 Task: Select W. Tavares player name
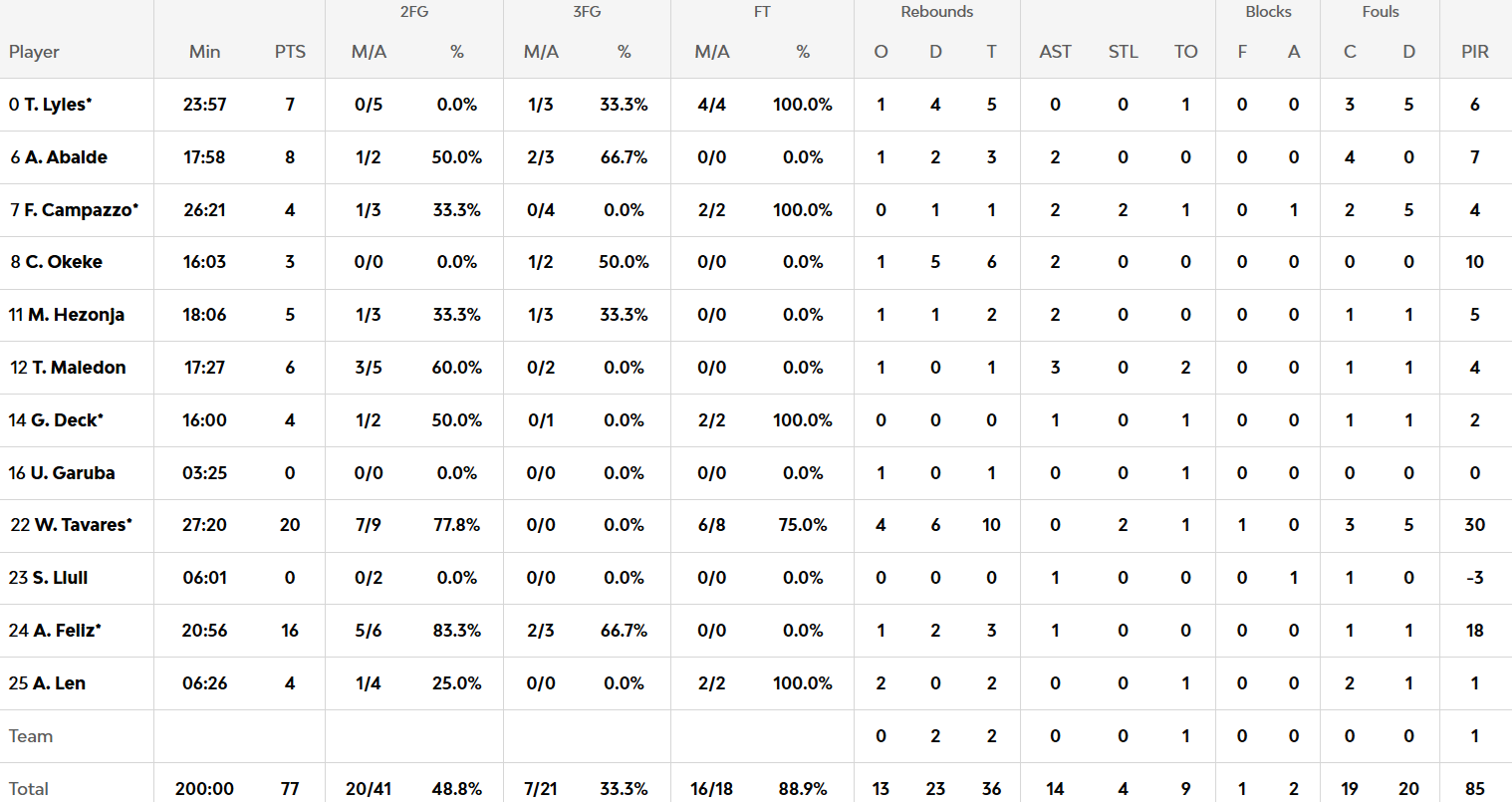pos(81,525)
